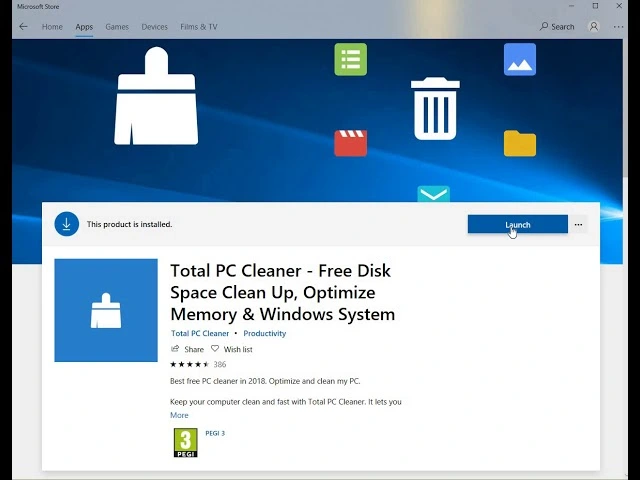Image resolution: width=640 pixels, height=480 pixels.
Task: Click the green list icon in banner
Action: click(x=351, y=60)
